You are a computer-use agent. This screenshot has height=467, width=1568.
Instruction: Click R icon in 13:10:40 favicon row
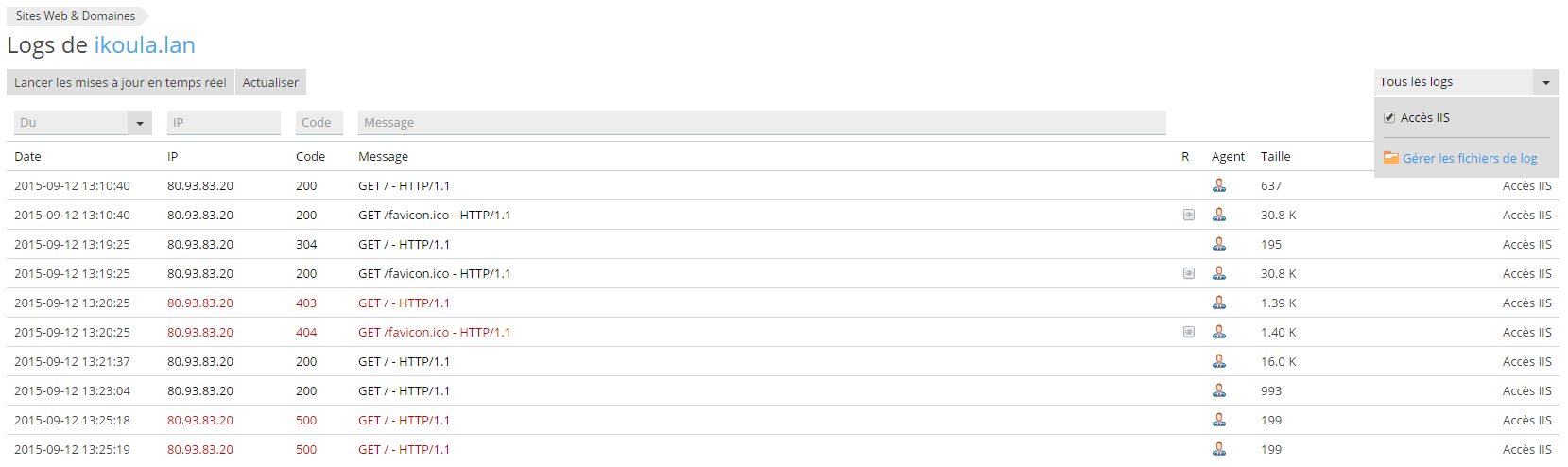coord(1189,215)
